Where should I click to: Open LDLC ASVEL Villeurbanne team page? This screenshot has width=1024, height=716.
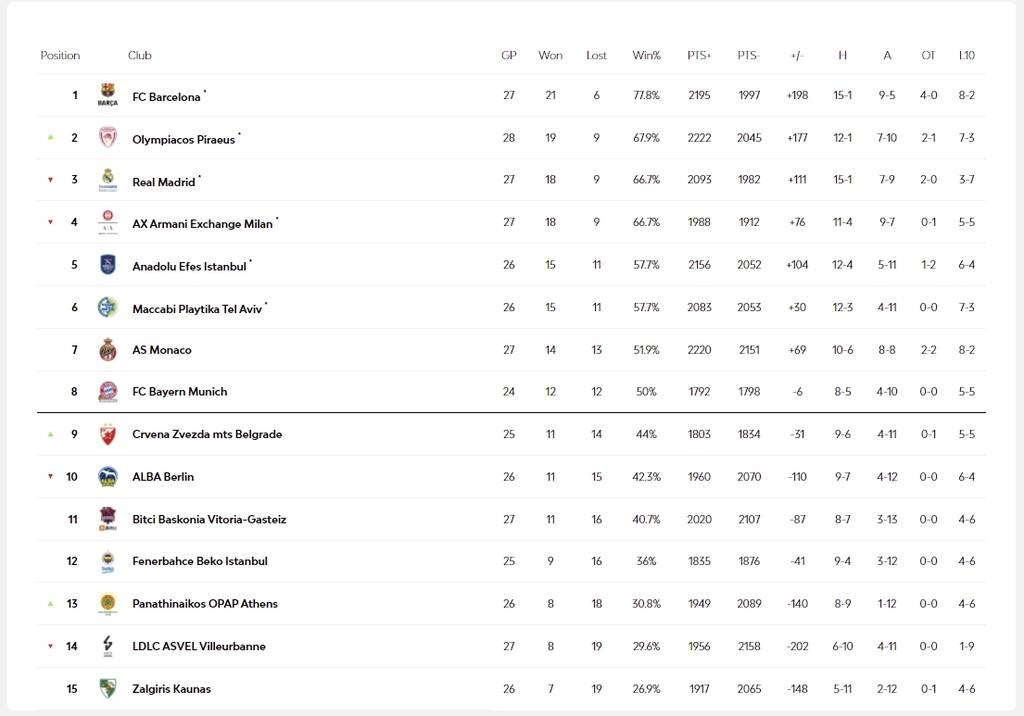pos(199,645)
